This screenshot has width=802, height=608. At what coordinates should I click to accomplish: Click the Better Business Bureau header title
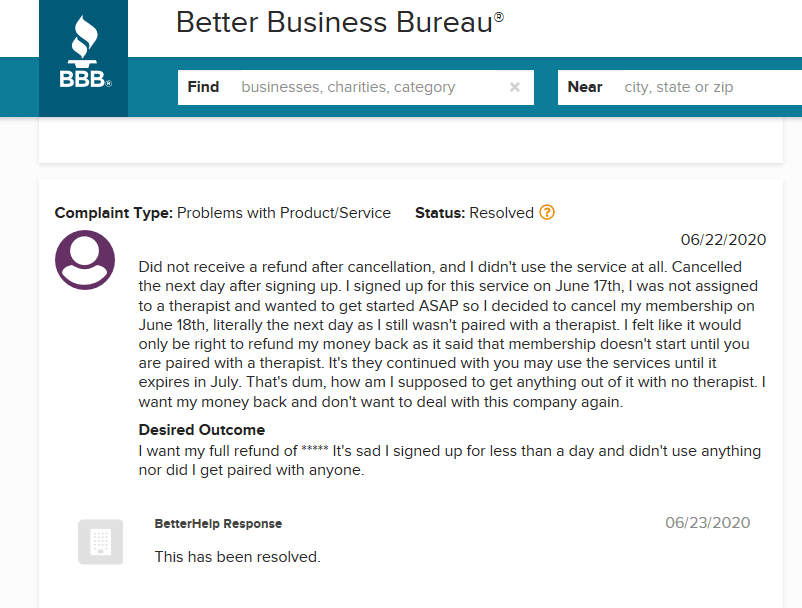(x=340, y=23)
